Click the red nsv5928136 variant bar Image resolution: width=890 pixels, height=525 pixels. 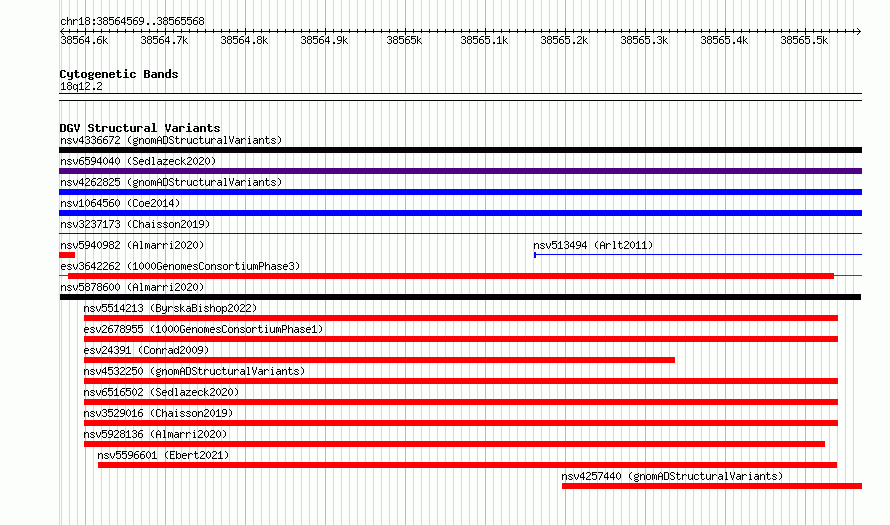coord(454,444)
